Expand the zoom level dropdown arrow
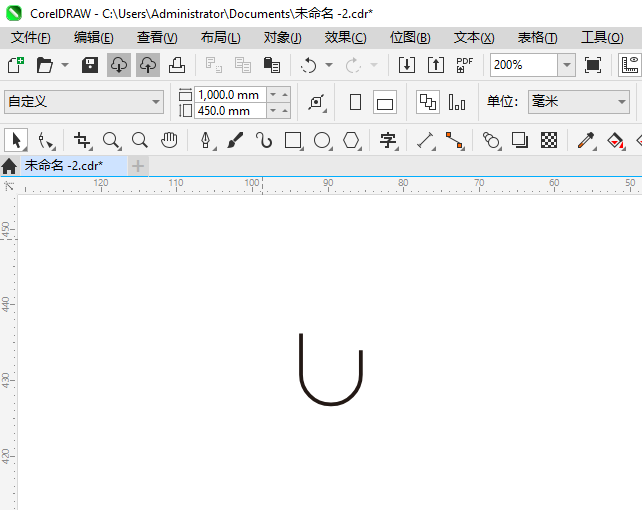 pos(567,65)
